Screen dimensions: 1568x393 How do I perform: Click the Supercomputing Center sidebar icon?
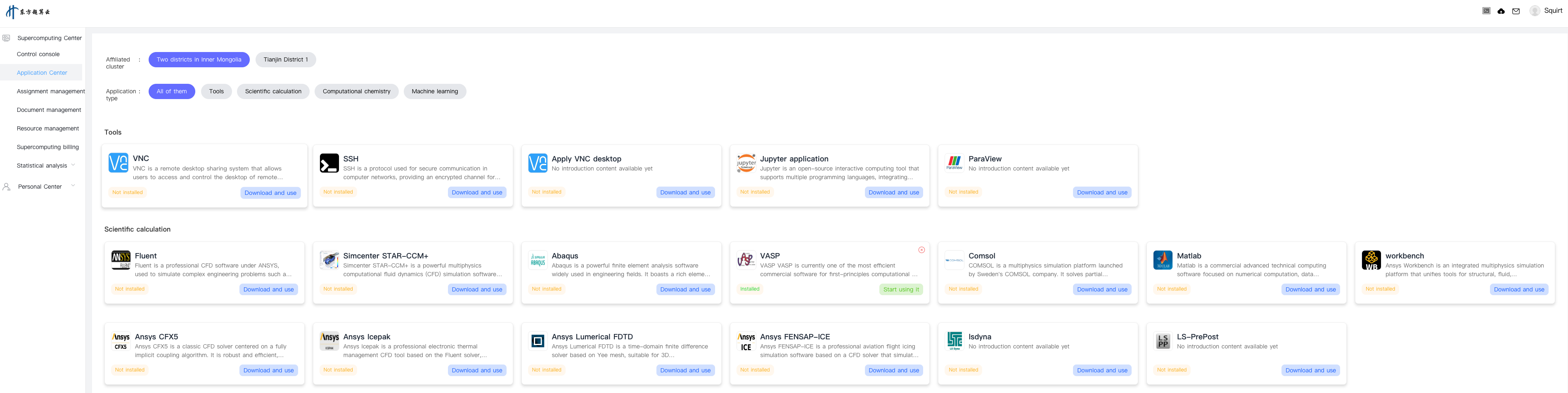(x=6, y=38)
